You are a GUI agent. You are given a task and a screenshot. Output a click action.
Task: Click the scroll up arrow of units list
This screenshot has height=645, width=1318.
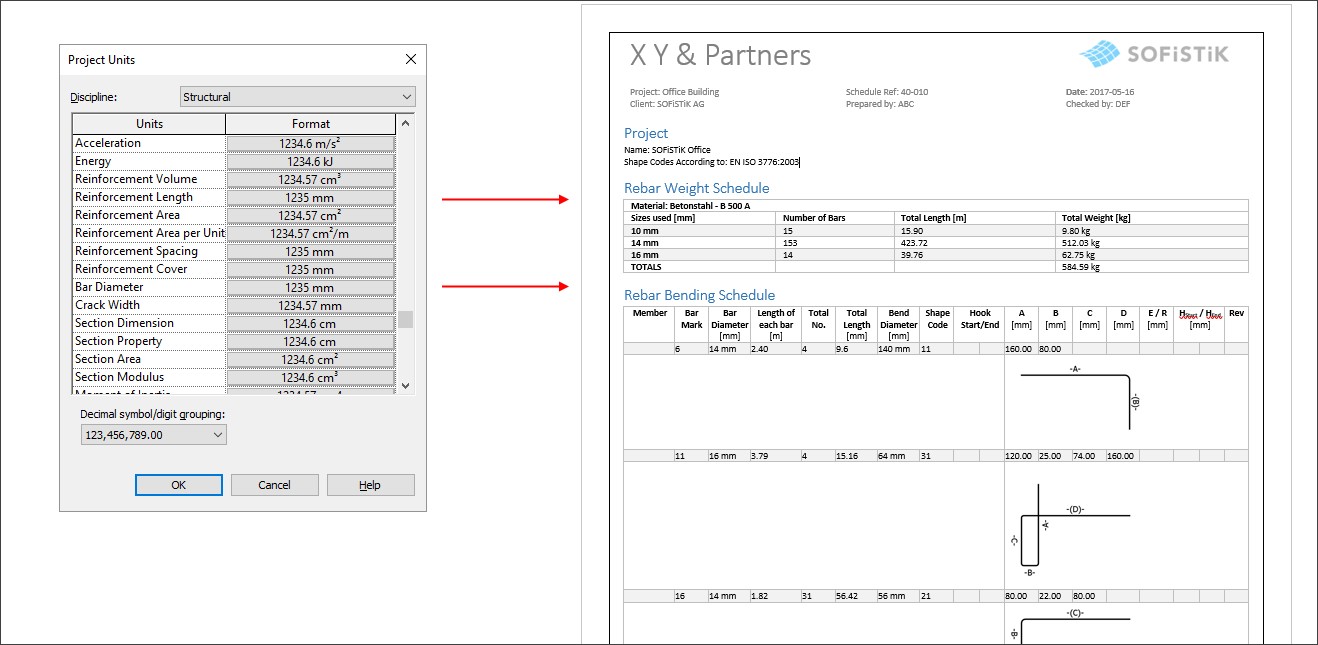pyautogui.click(x=405, y=124)
